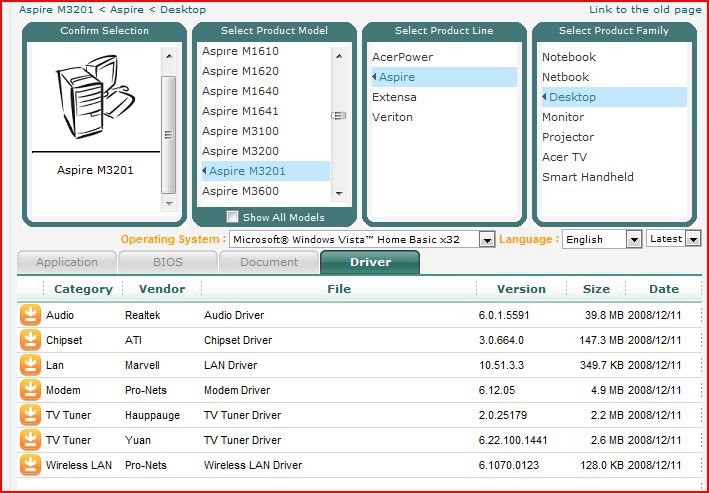Click the Aspire breadcrumb link

[x=127, y=9]
